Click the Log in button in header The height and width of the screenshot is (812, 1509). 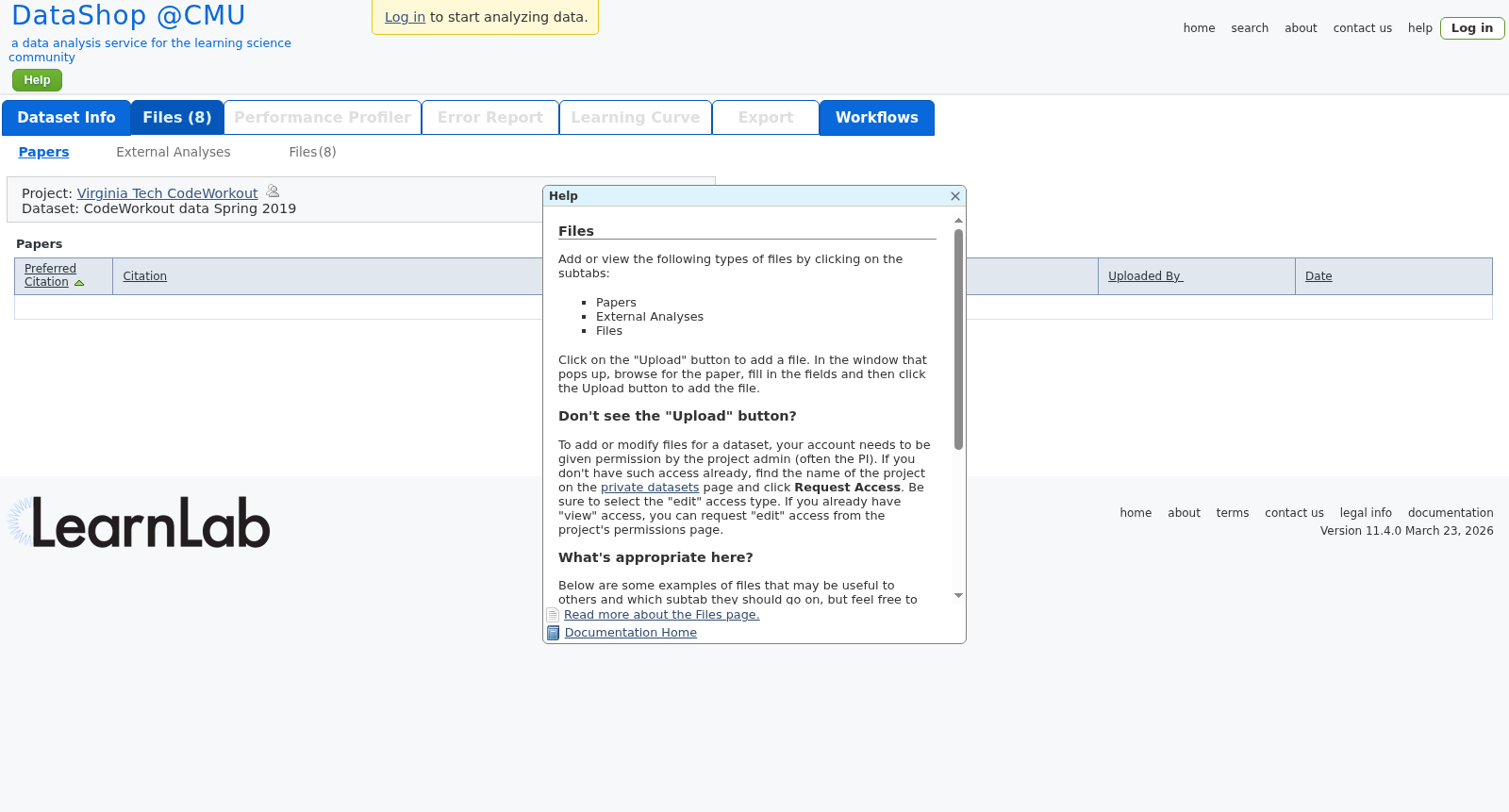point(1472,28)
